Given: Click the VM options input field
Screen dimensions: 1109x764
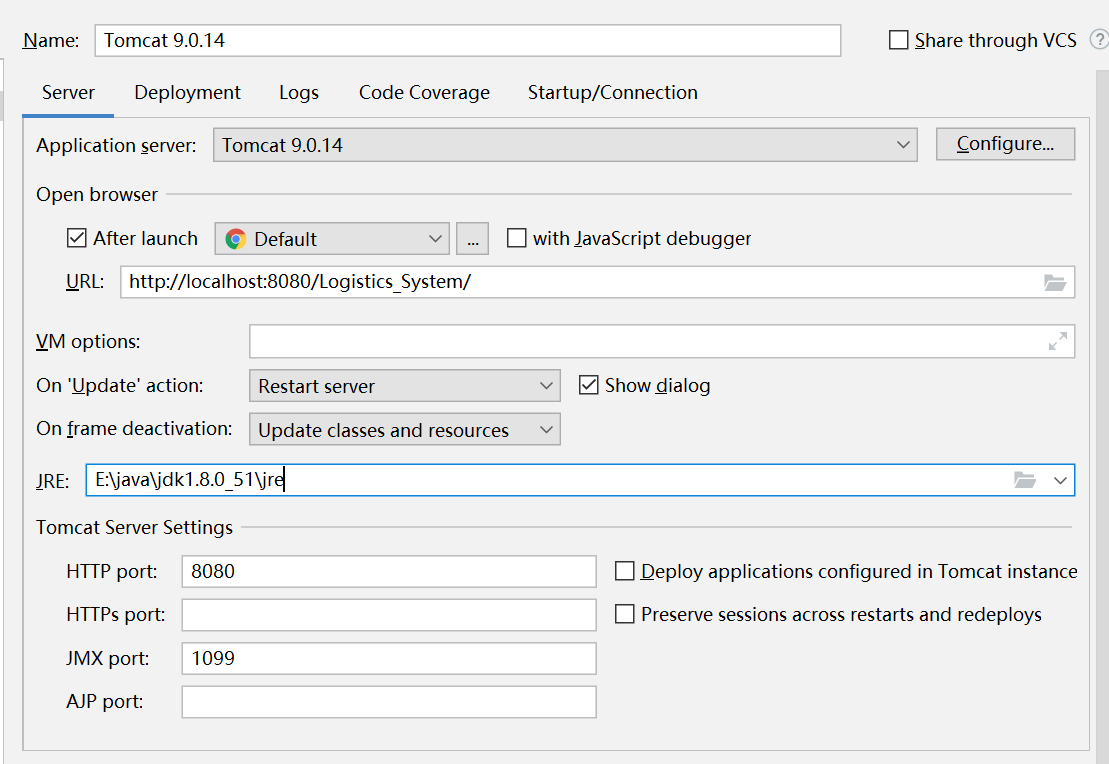Looking at the screenshot, I should (662, 342).
